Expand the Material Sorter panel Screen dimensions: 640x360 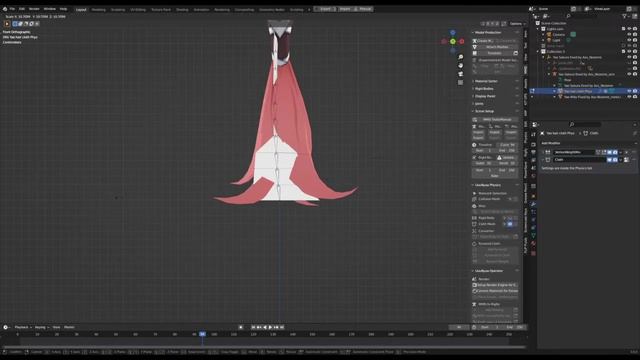coord(486,81)
